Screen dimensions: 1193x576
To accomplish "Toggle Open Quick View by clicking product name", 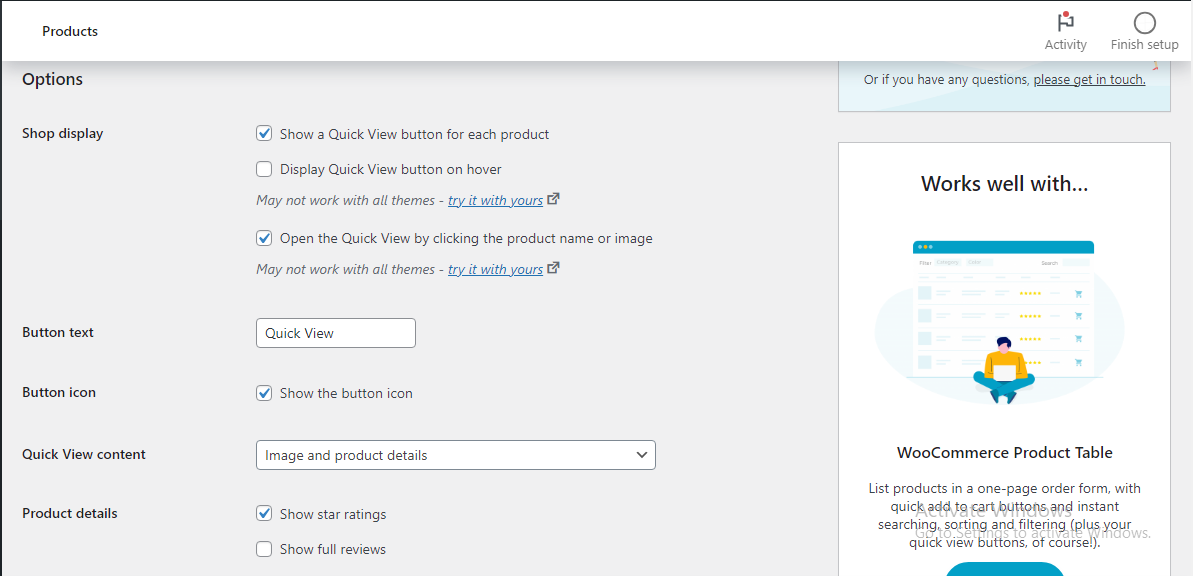I will pyautogui.click(x=264, y=238).
